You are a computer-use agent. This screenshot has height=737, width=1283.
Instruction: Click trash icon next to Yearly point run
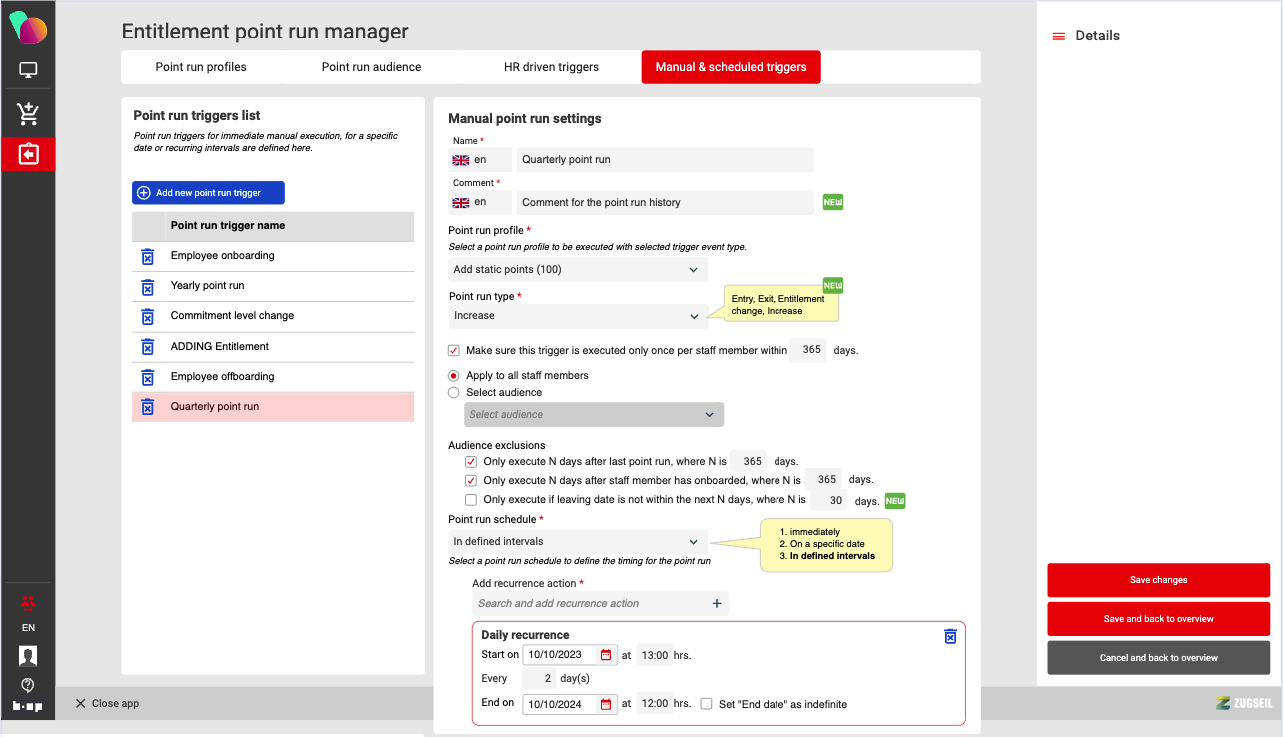coord(147,287)
